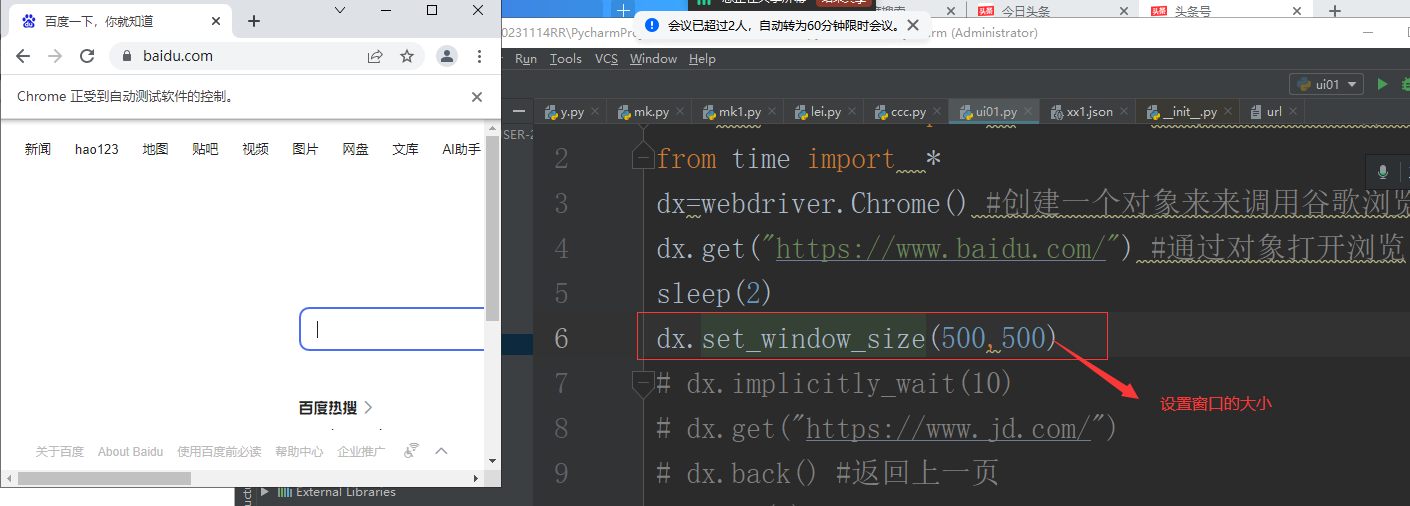Click Baidu accessibility wheelchair icon

point(411,451)
